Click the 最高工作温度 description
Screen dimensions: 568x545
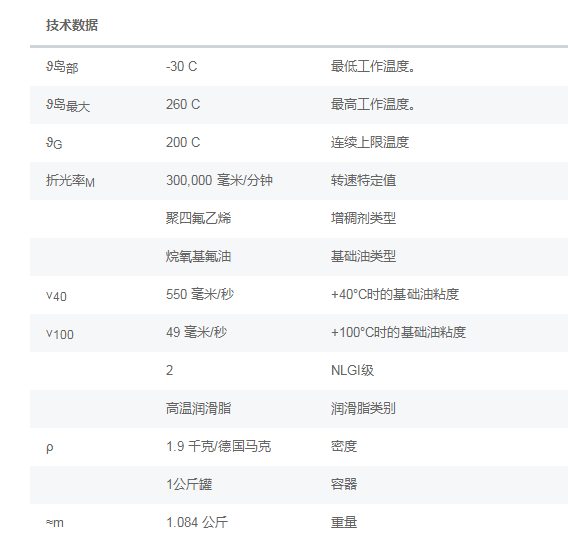pyautogui.click(x=373, y=105)
